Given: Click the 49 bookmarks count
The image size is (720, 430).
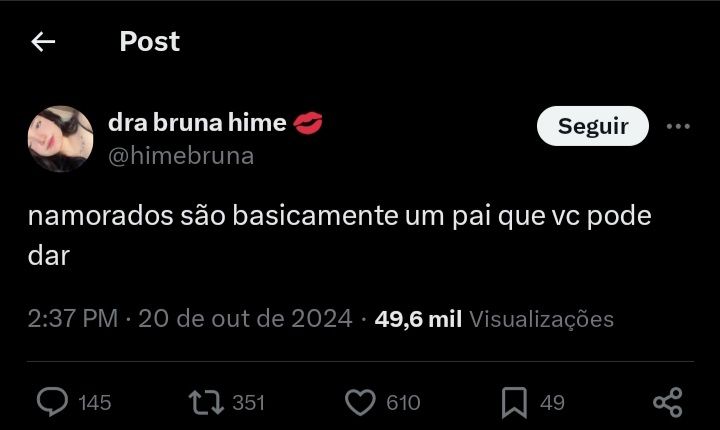Looking at the screenshot, I should point(552,403).
